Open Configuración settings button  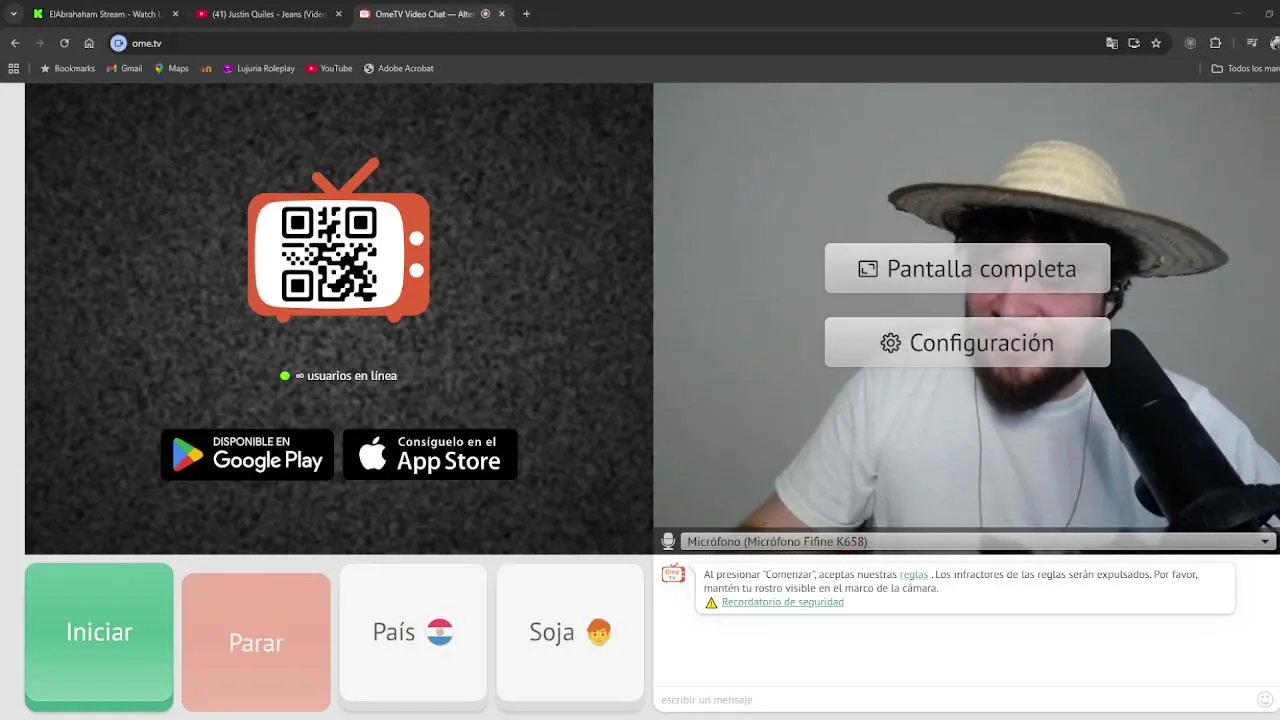coord(967,342)
